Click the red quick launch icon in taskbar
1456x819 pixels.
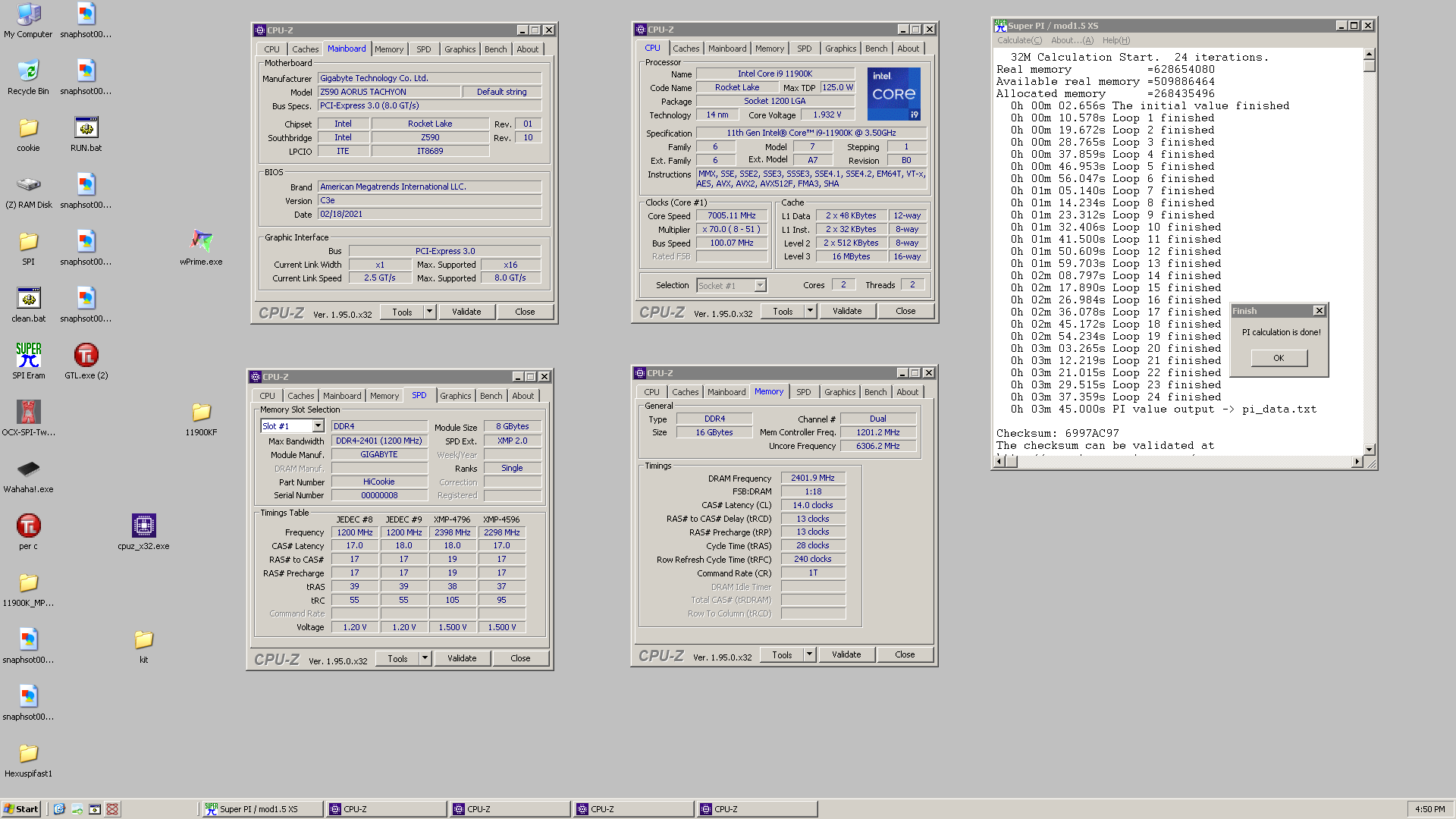click(112, 809)
